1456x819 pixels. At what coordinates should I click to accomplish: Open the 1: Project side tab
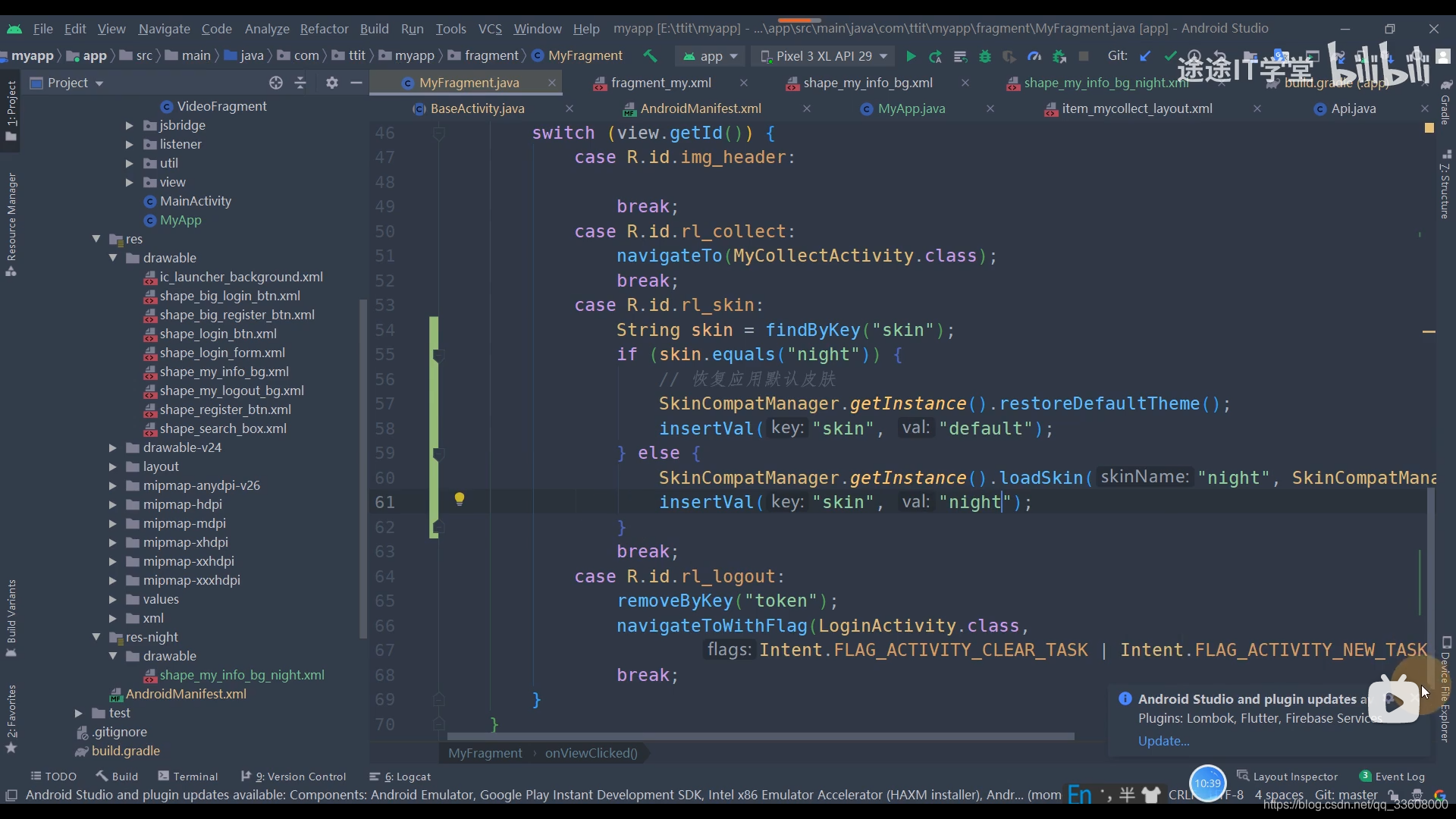[11, 111]
